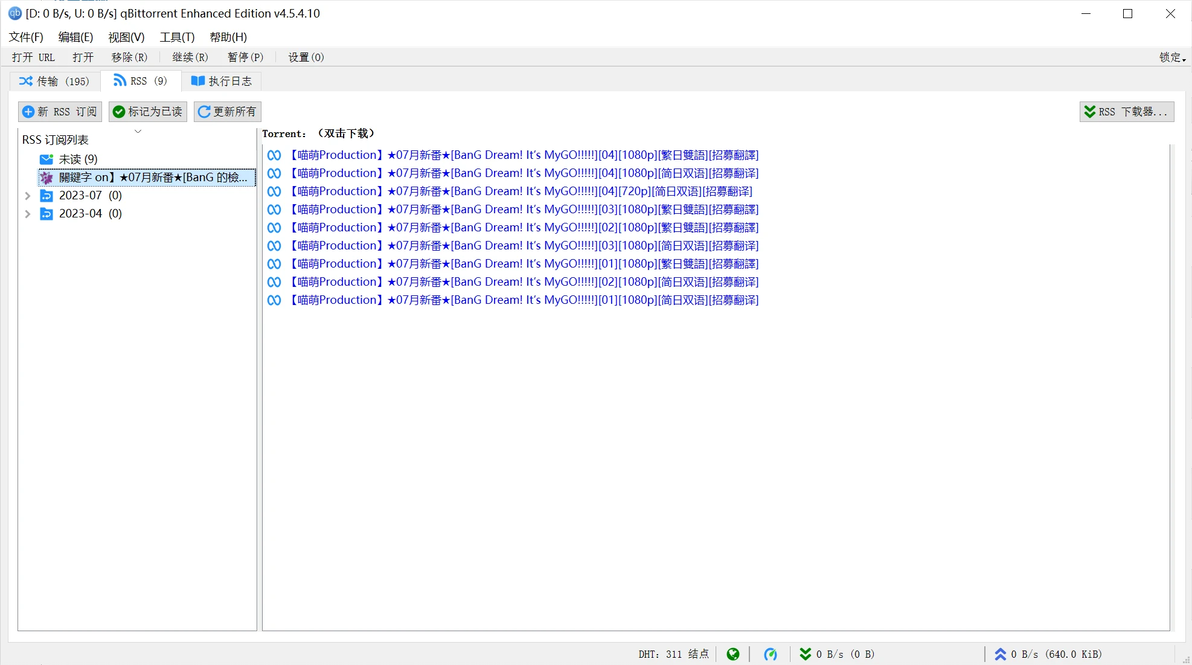Viewport: 1192px width, 665px height.
Task: Open 设置(O) from the toolbar
Action: [x=306, y=57]
